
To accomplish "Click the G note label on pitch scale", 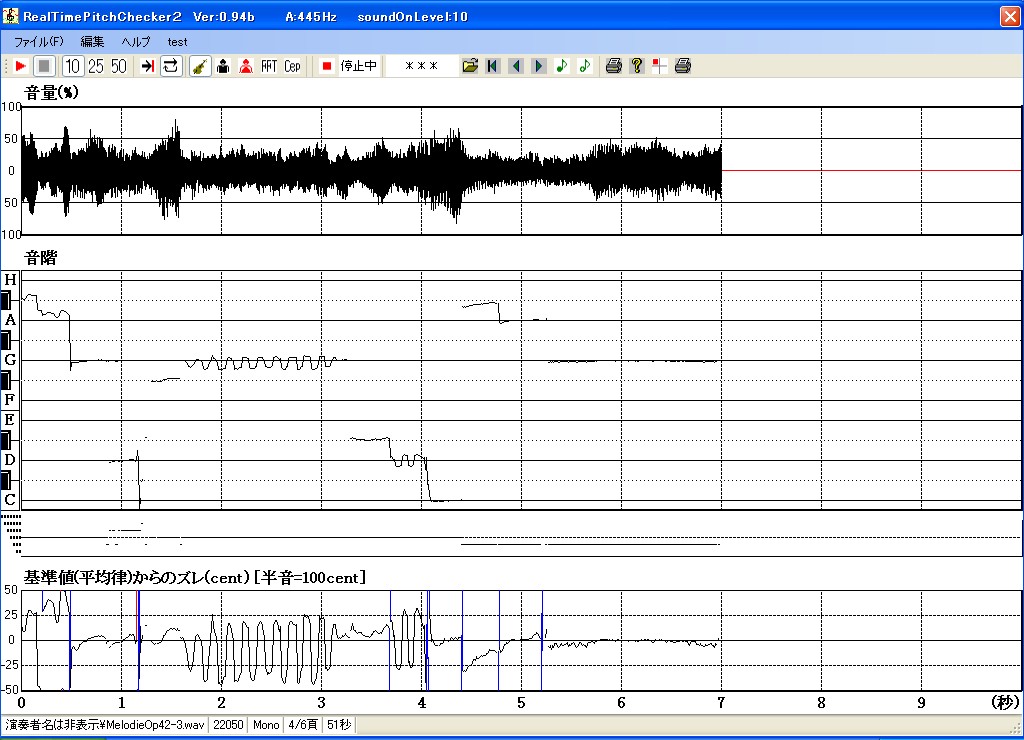I will [10, 360].
